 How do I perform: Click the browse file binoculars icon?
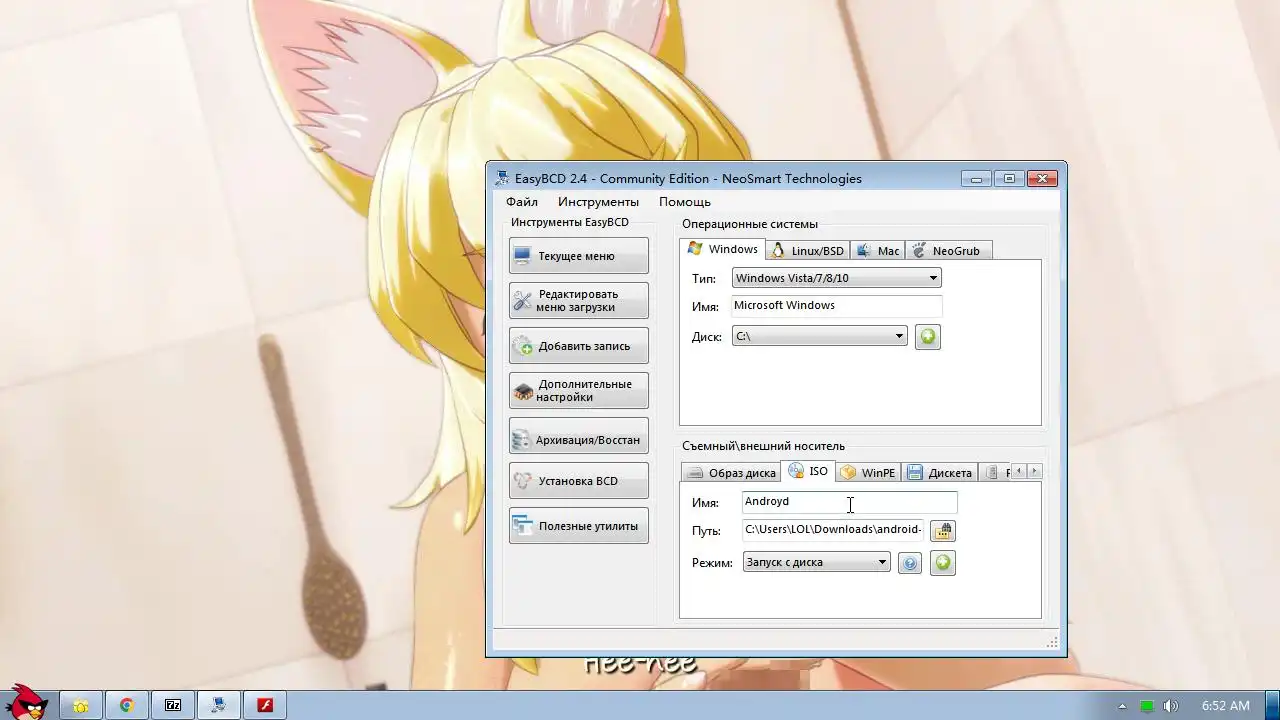click(x=943, y=531)
